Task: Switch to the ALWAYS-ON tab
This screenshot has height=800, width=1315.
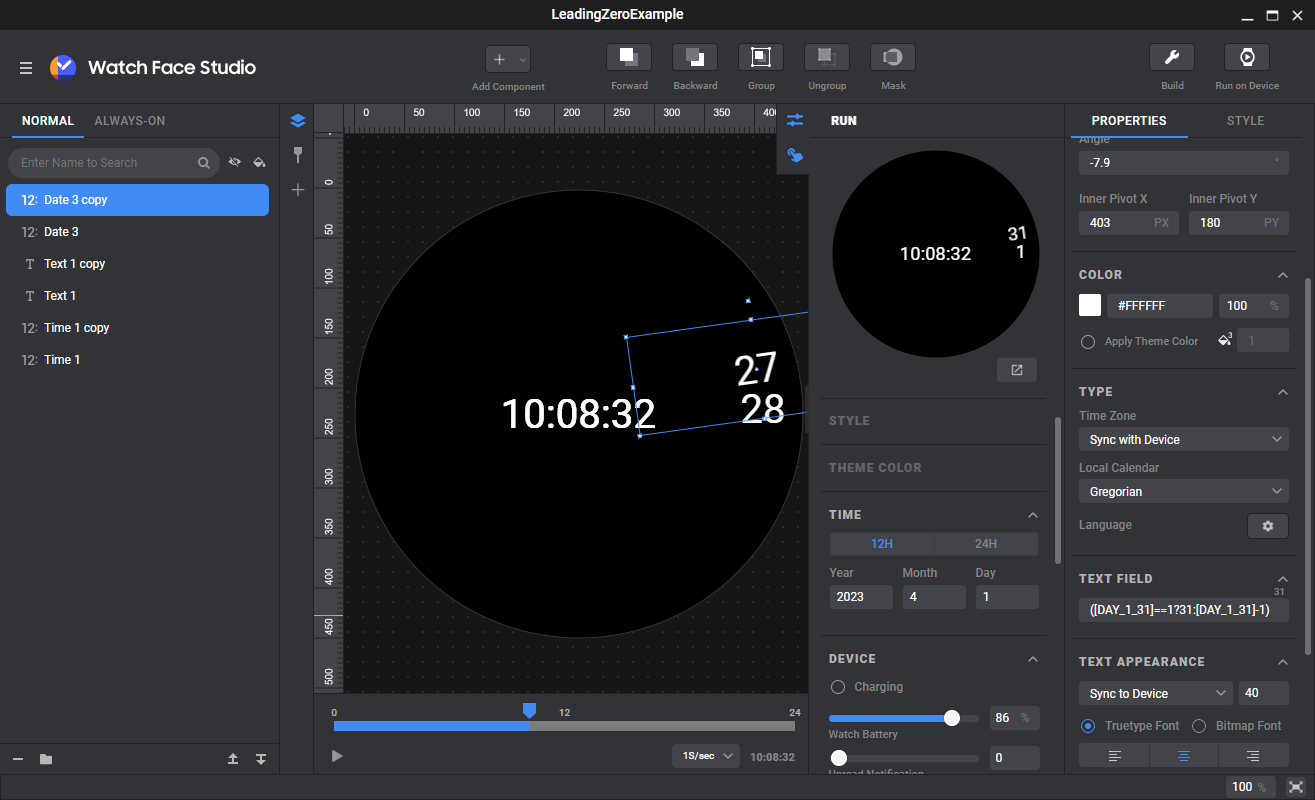Action: 129,121
